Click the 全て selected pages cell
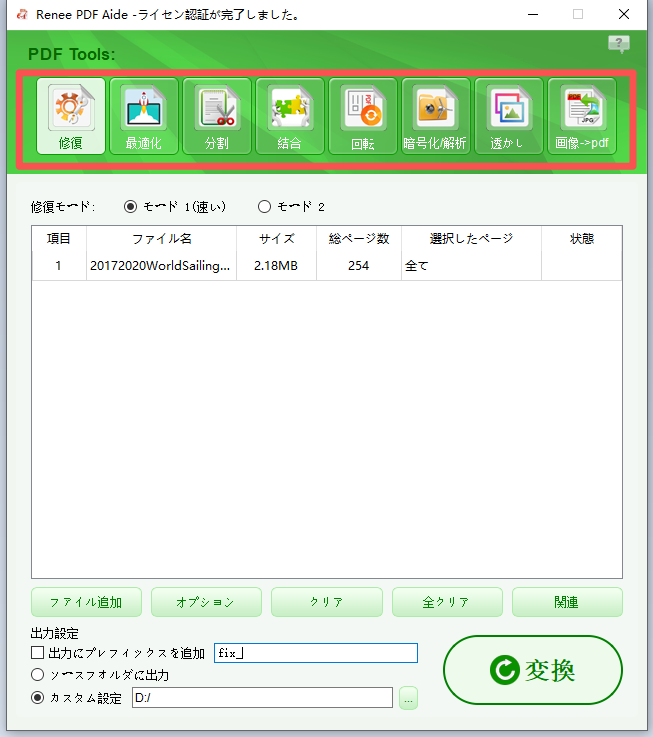653x737 pixels. pos(471,266)
